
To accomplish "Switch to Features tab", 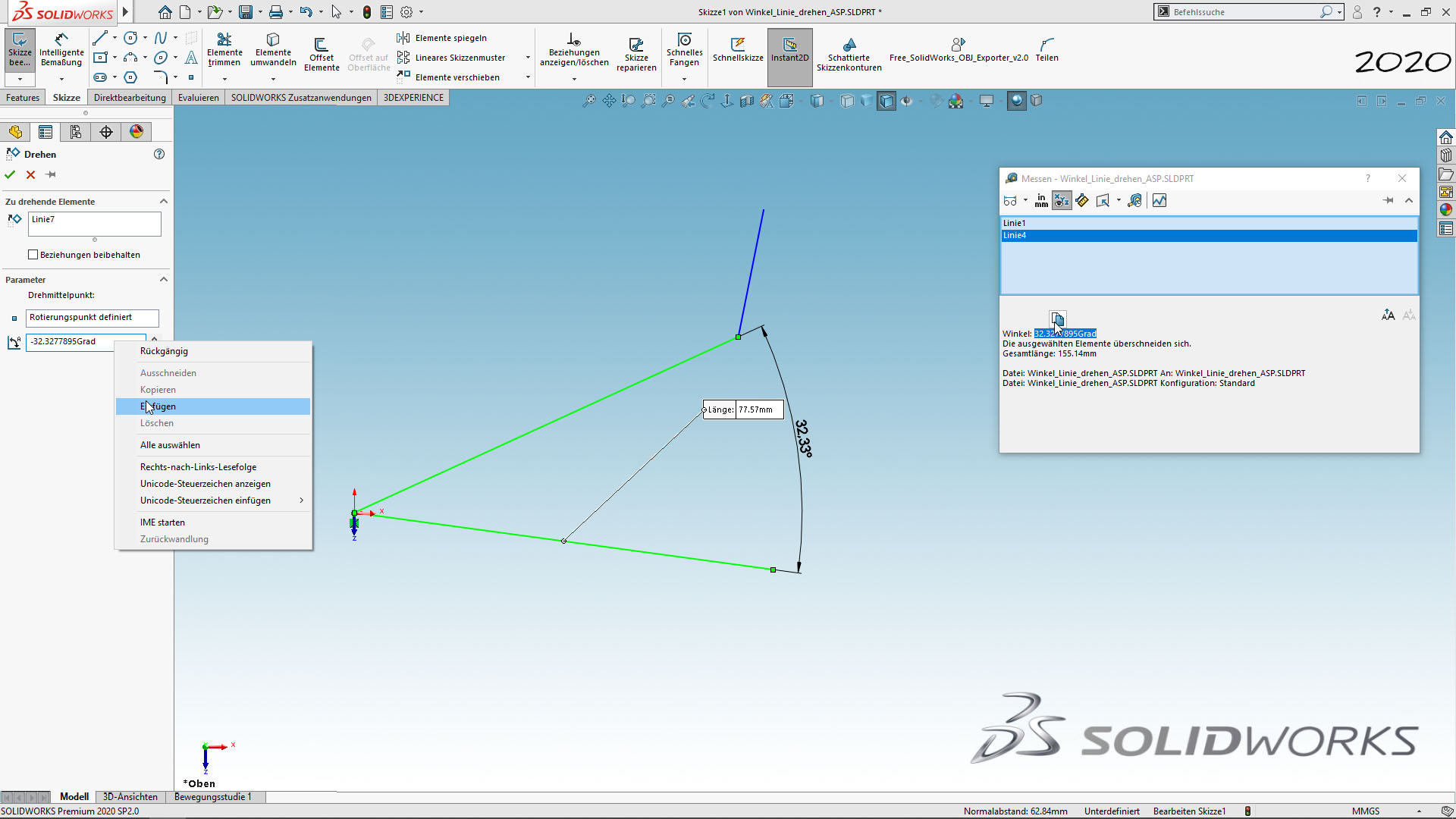I will pyautogui.click(x=23, y=98).
